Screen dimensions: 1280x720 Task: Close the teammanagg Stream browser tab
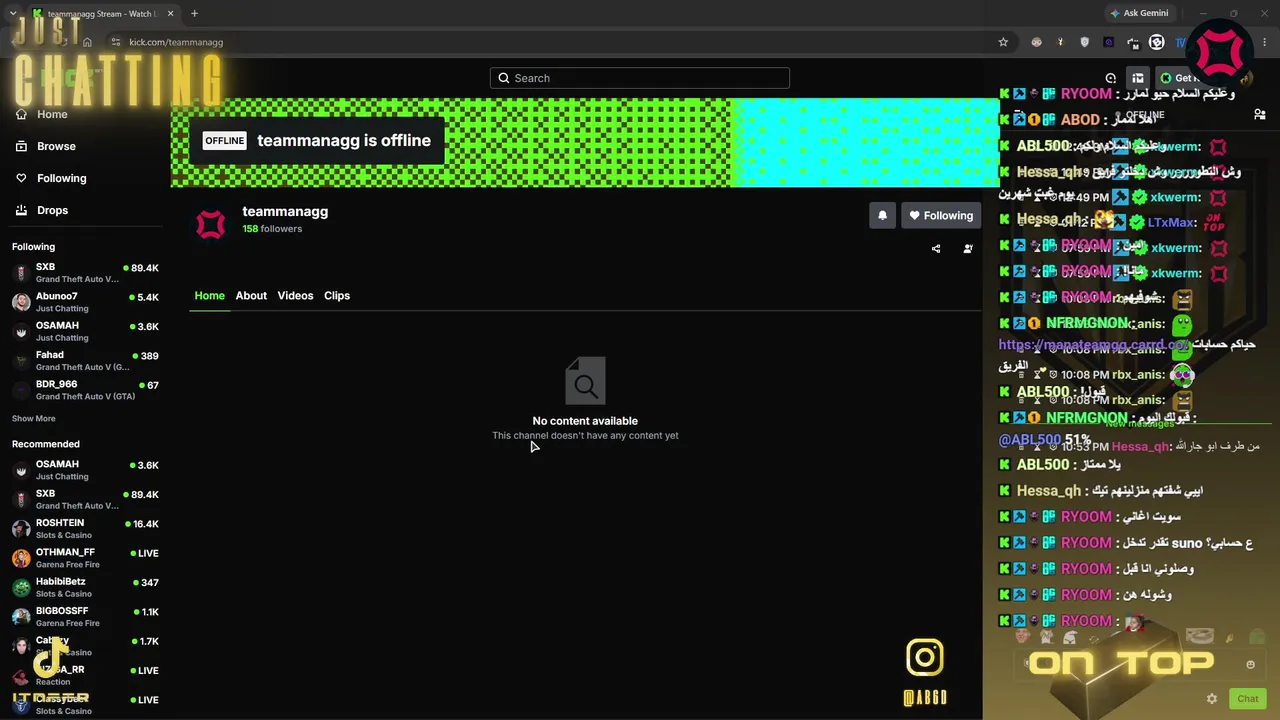[170, 14]
